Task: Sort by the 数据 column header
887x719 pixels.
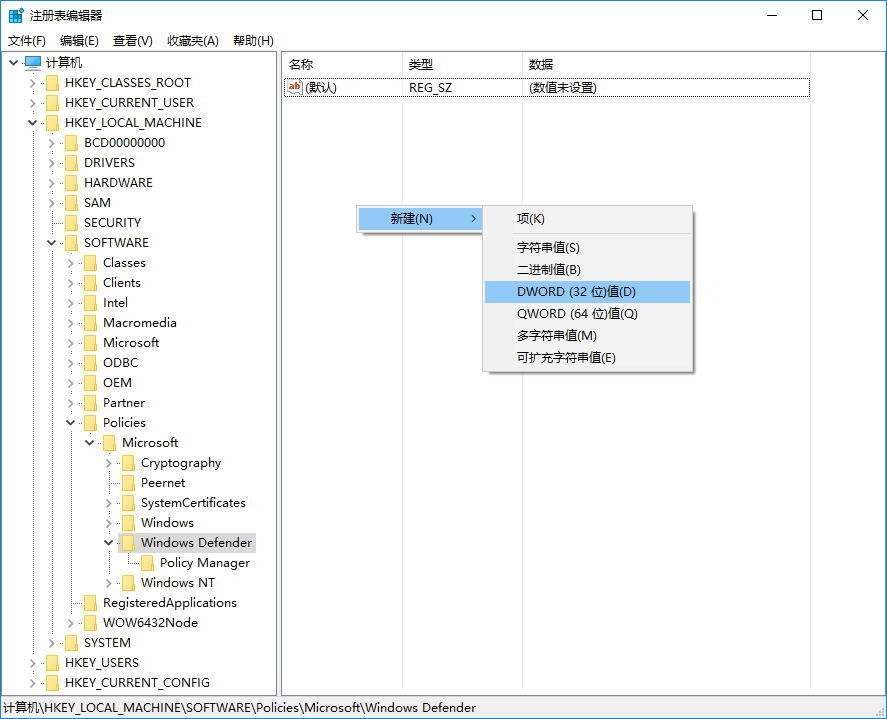Action: 666,64
